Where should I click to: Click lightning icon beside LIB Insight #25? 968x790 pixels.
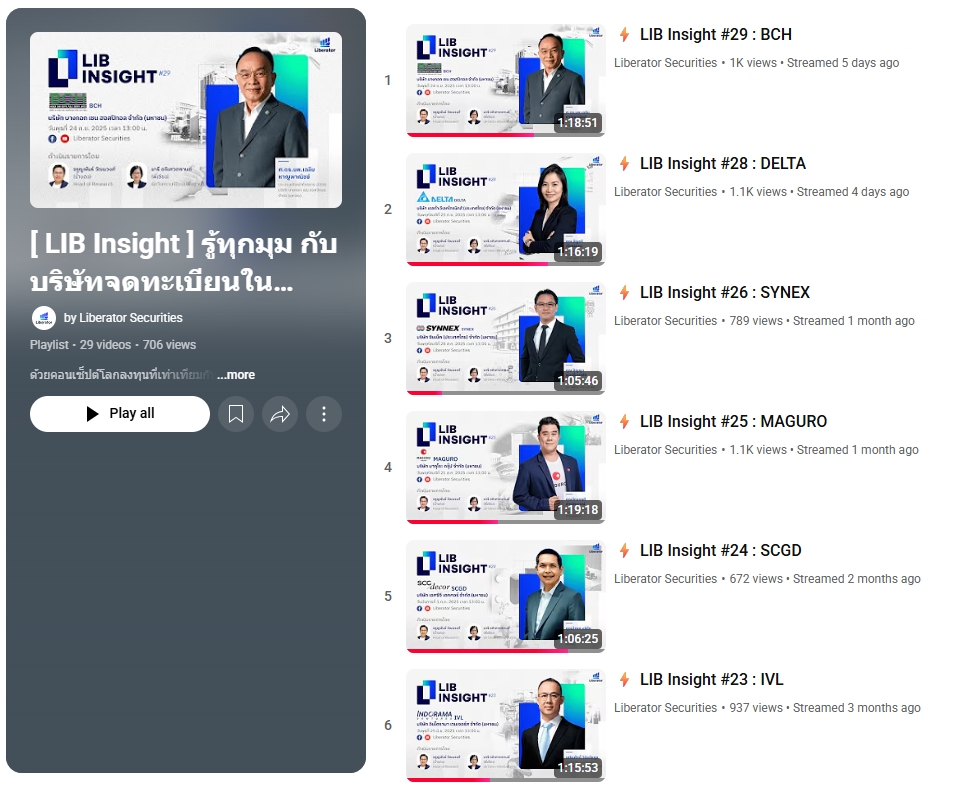[625, 422]
